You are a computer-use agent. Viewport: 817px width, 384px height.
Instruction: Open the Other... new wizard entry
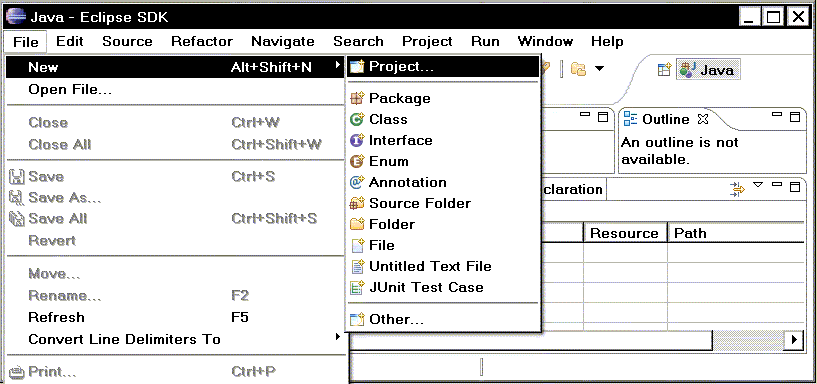click(x=443, y=319)
